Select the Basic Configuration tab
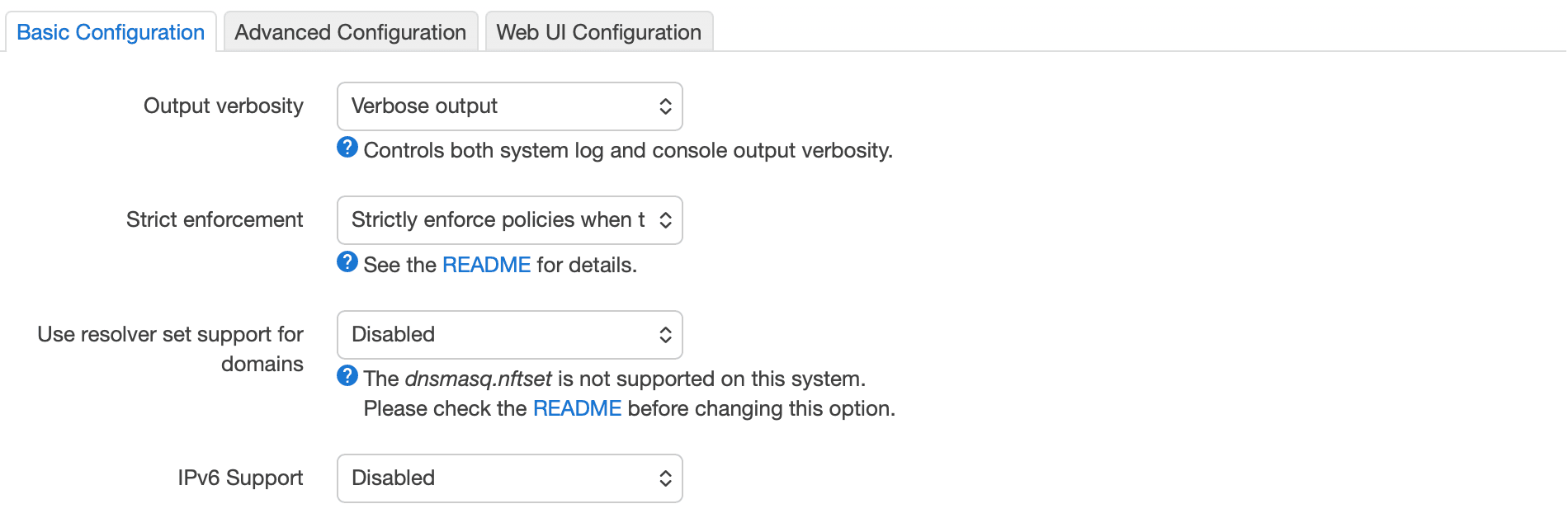1568x518 pixels. coord(111,32)
